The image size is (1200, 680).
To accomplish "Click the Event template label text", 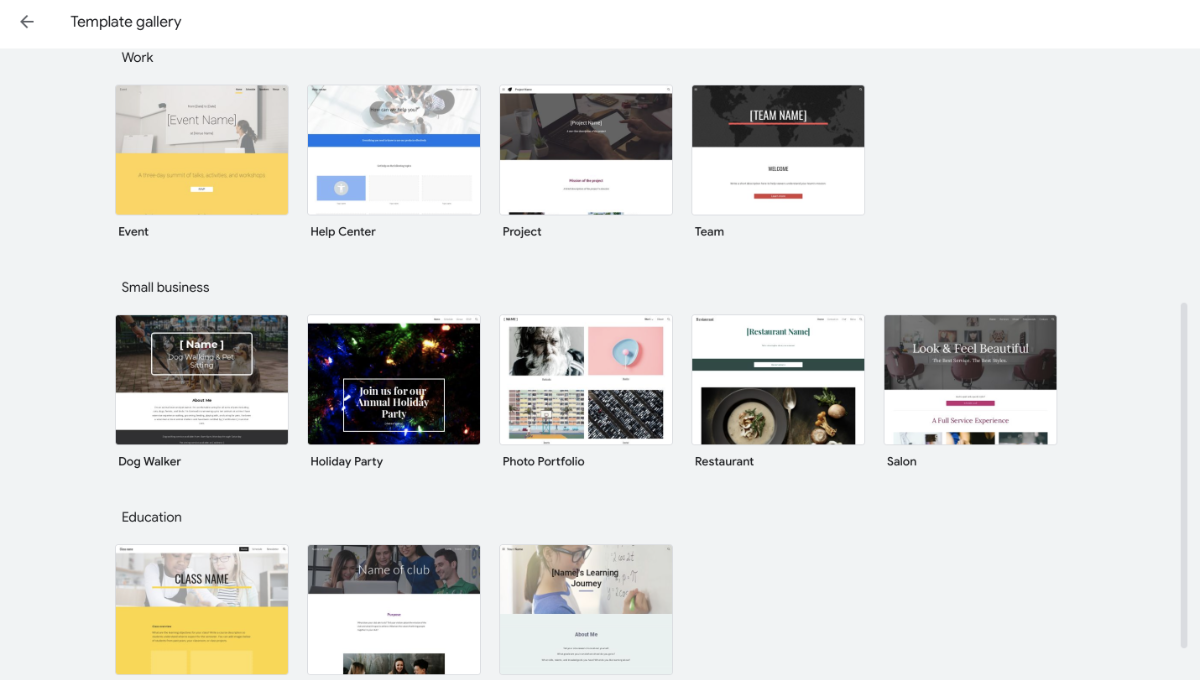I will click(x=133, y=231).
